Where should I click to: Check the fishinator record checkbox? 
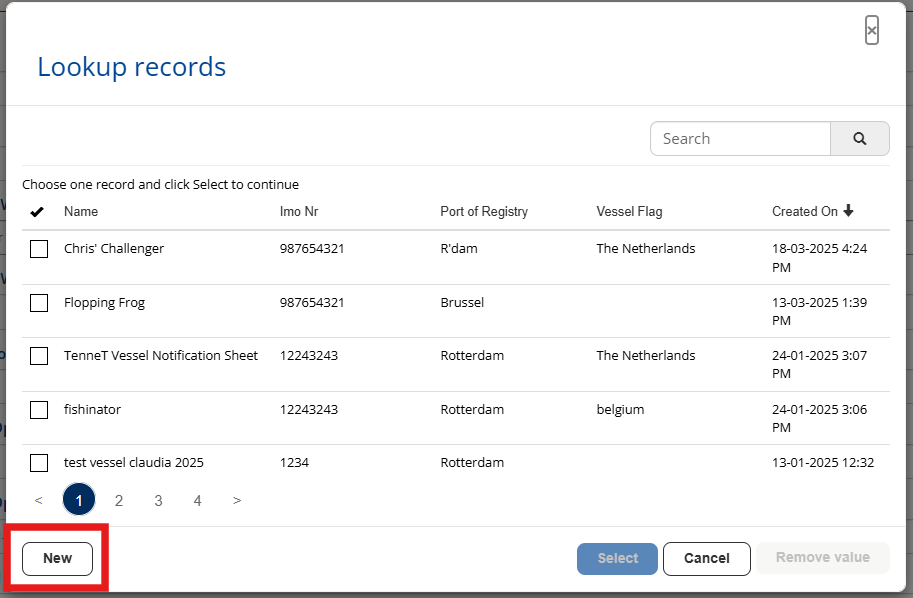point(39,410)
